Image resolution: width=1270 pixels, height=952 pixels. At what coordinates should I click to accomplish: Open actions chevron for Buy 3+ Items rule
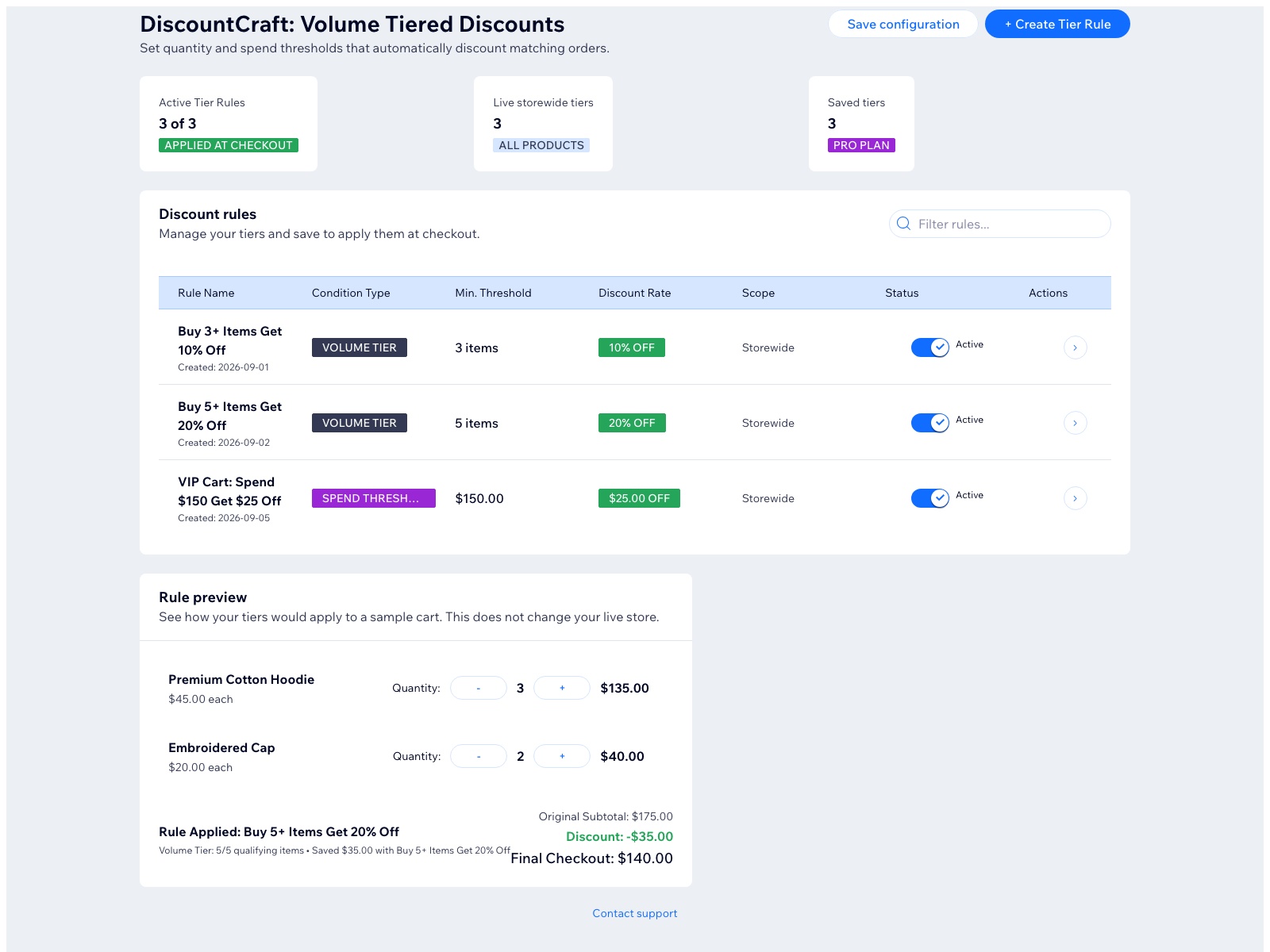(x=1075, y=347)
